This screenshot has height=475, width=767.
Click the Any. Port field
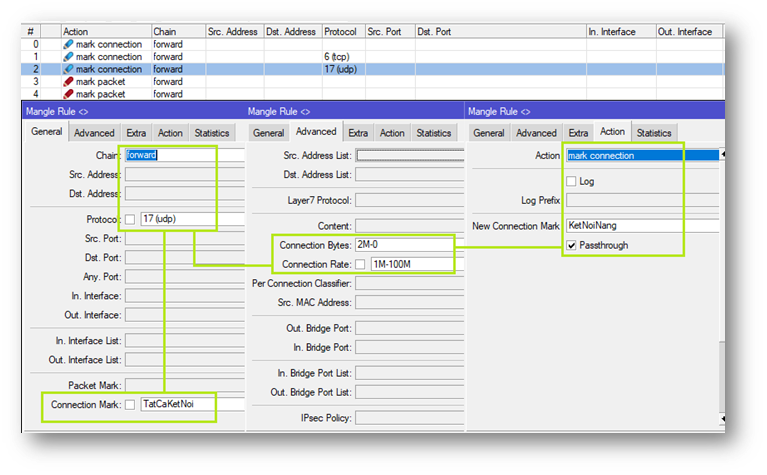coord(184,276)
